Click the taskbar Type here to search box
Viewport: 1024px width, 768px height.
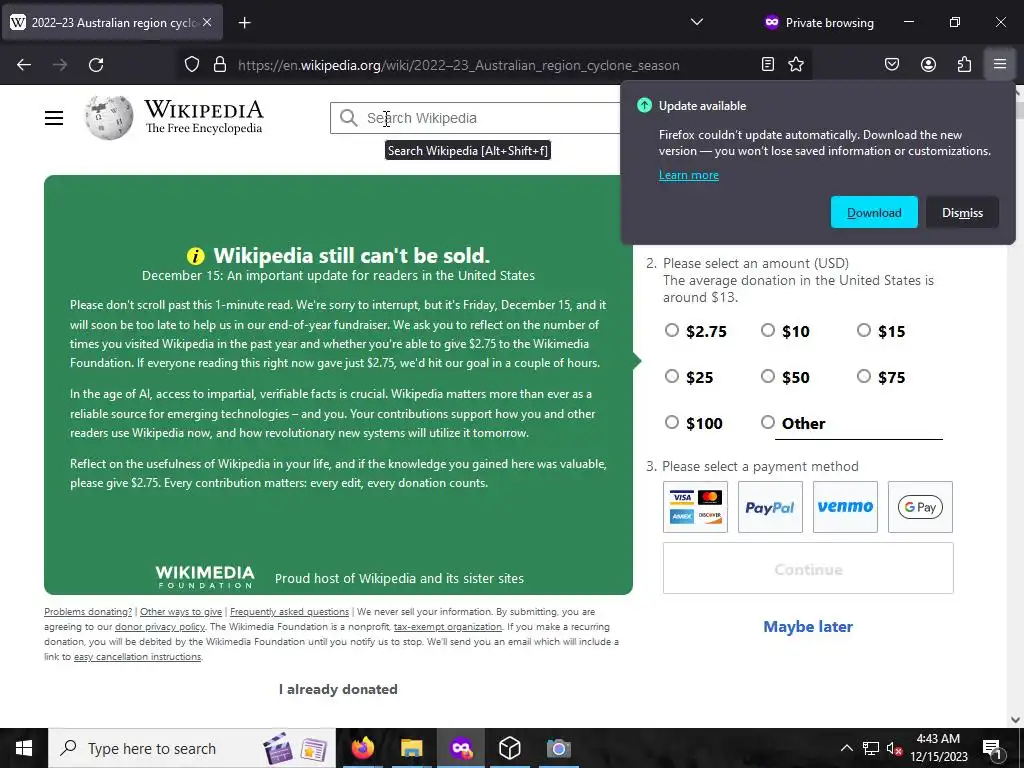click(191, 748)
